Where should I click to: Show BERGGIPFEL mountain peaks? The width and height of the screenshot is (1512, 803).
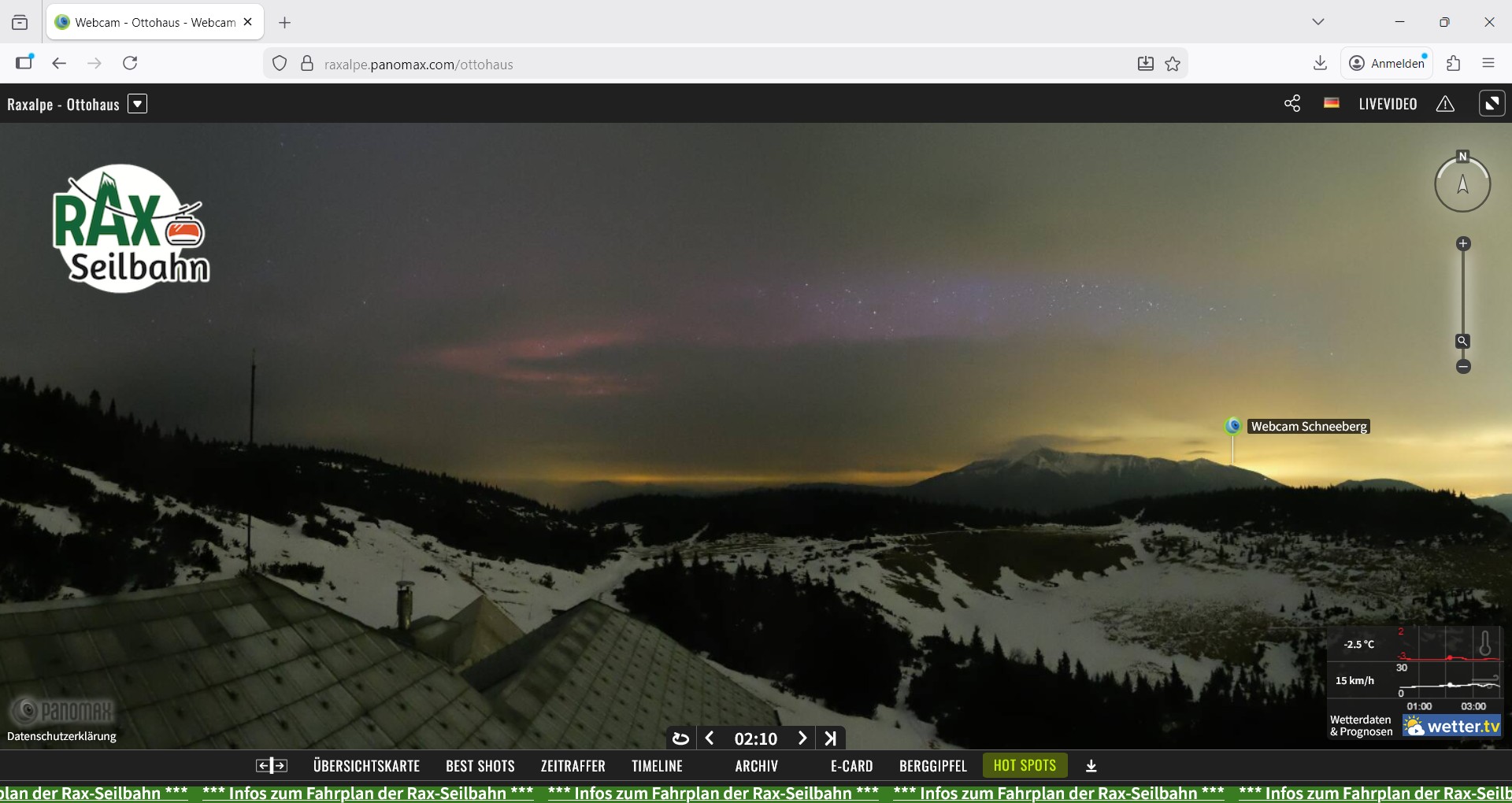click(x=933, y=766)
